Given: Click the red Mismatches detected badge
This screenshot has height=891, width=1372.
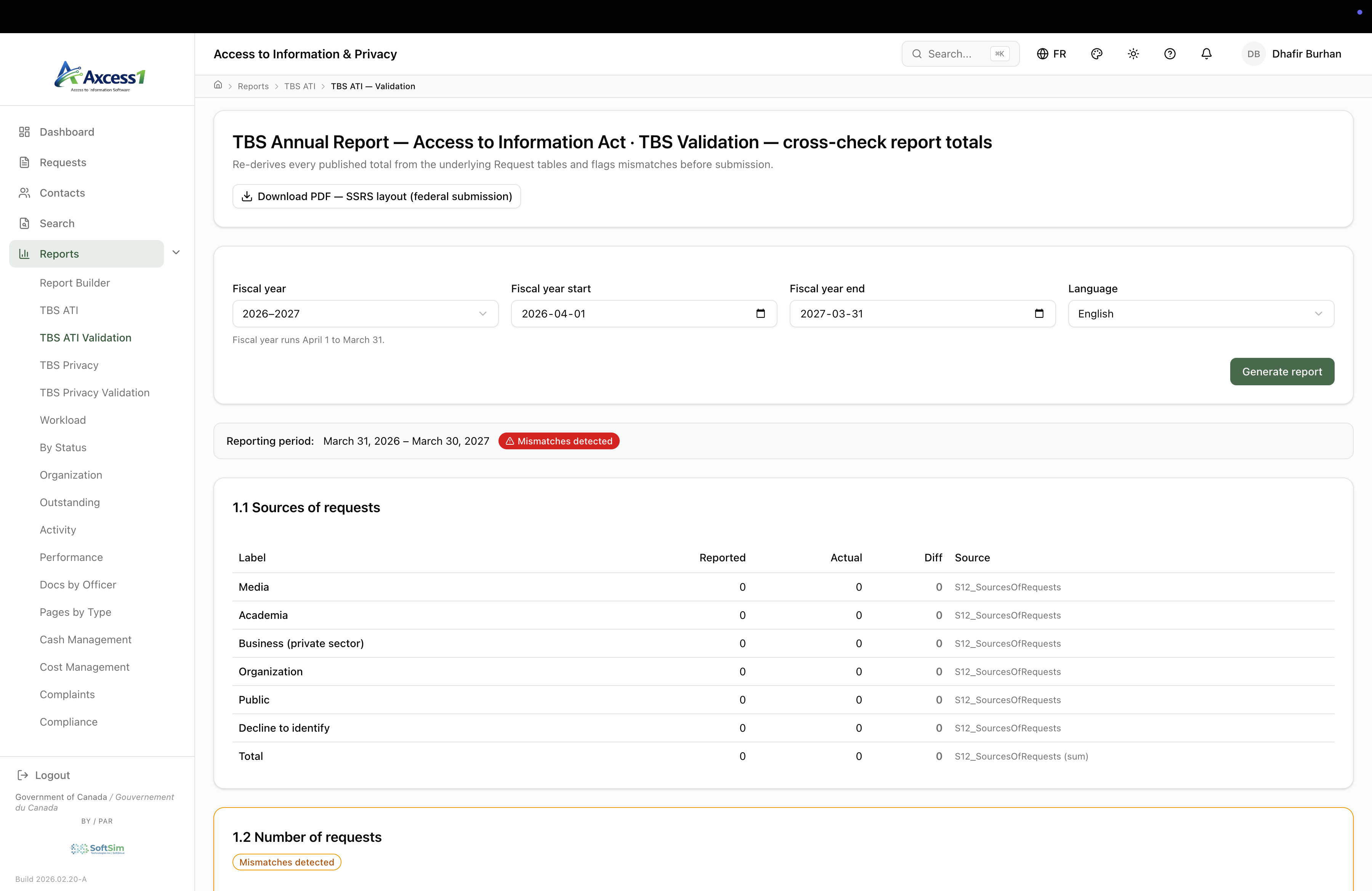Looking at the screenshot, I should point(559,441).
